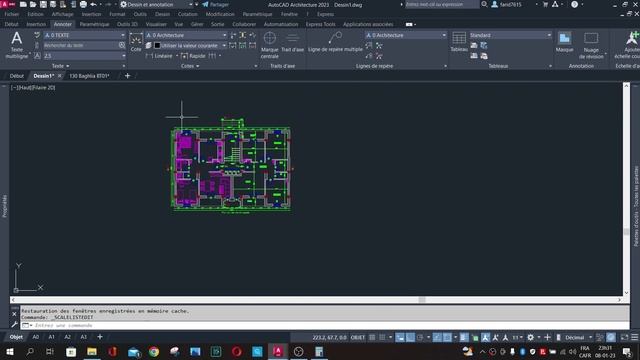Click the viewport label Haut Filaire 2D
Viewport: 640px width, 360px height.
click(33, 87)
